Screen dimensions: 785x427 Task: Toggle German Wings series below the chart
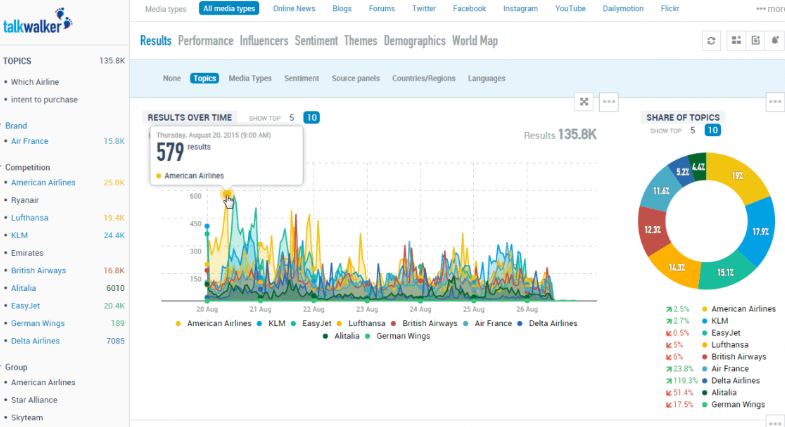tap(398, 336)
